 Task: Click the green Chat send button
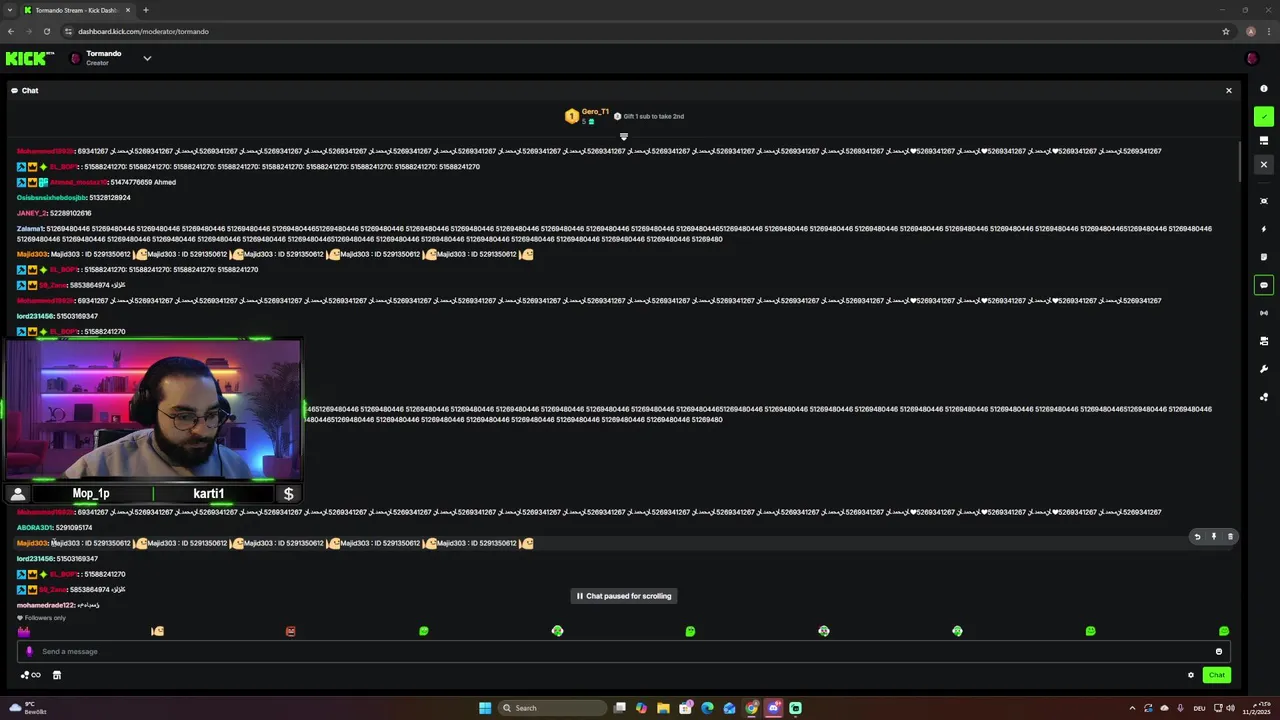click(x=1216, y=675)
